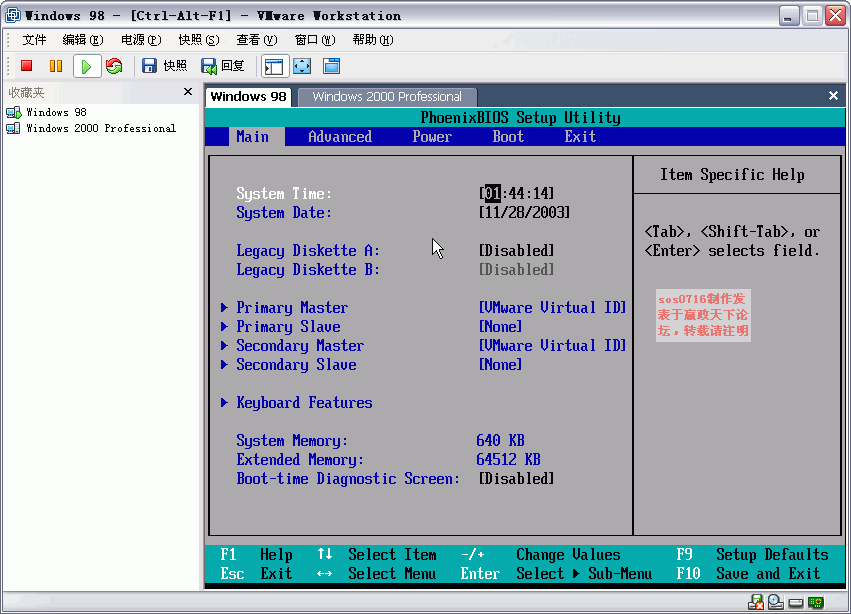Click the Legacy Diskette B Disabled value
Screen dimensions: 851x614
[x=516, y=269]
